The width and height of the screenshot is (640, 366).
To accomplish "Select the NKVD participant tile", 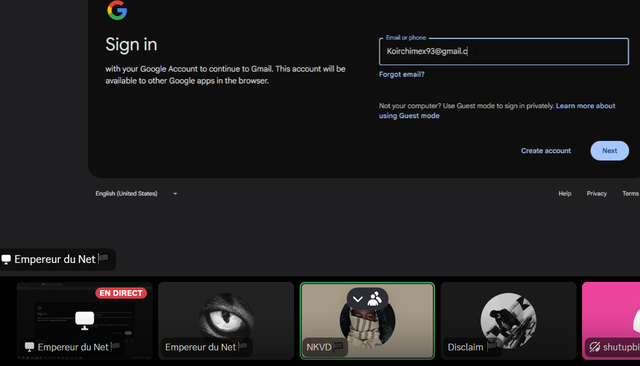I will click(x=367, y=321).
